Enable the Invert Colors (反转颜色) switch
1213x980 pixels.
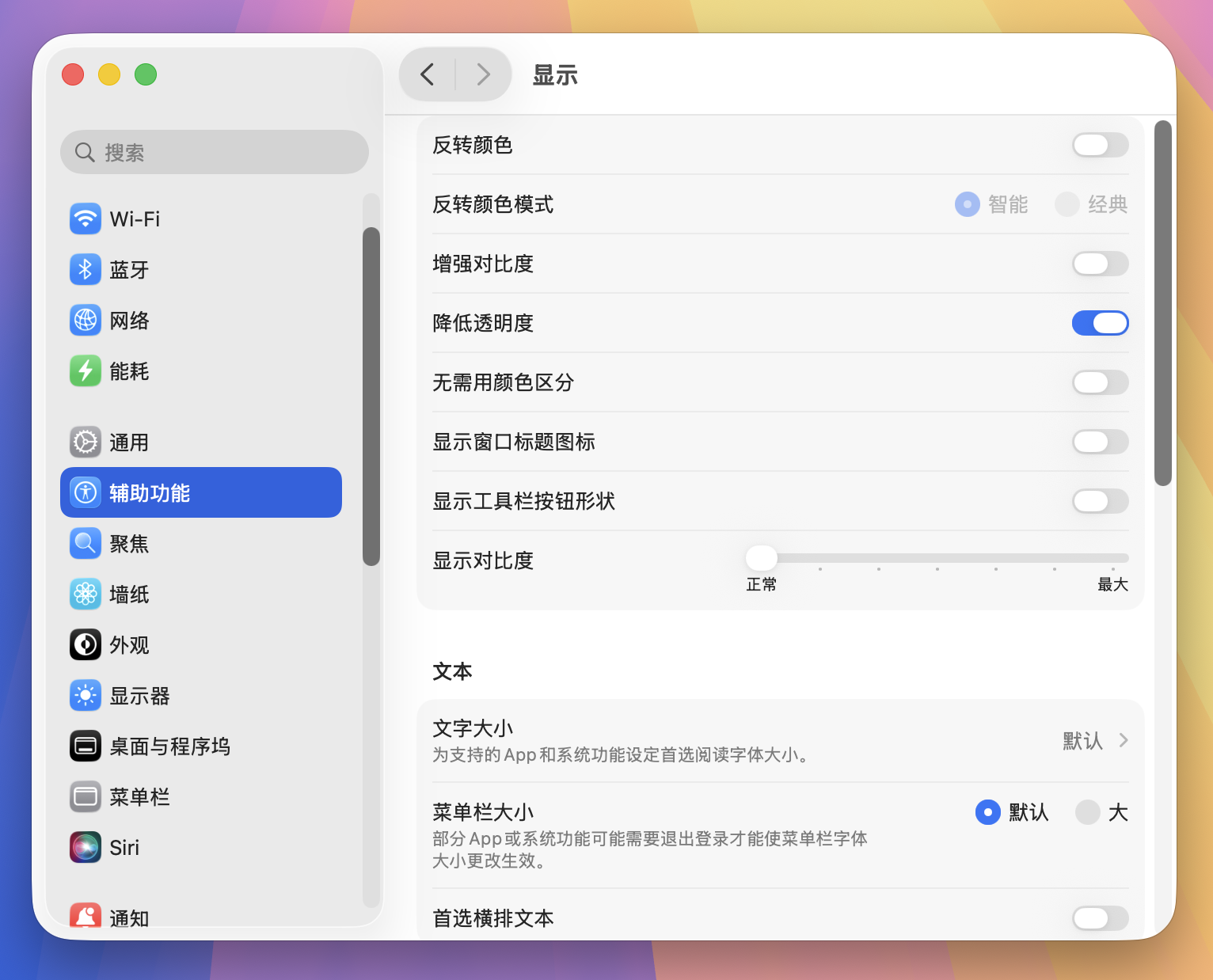pos(1100,145)
